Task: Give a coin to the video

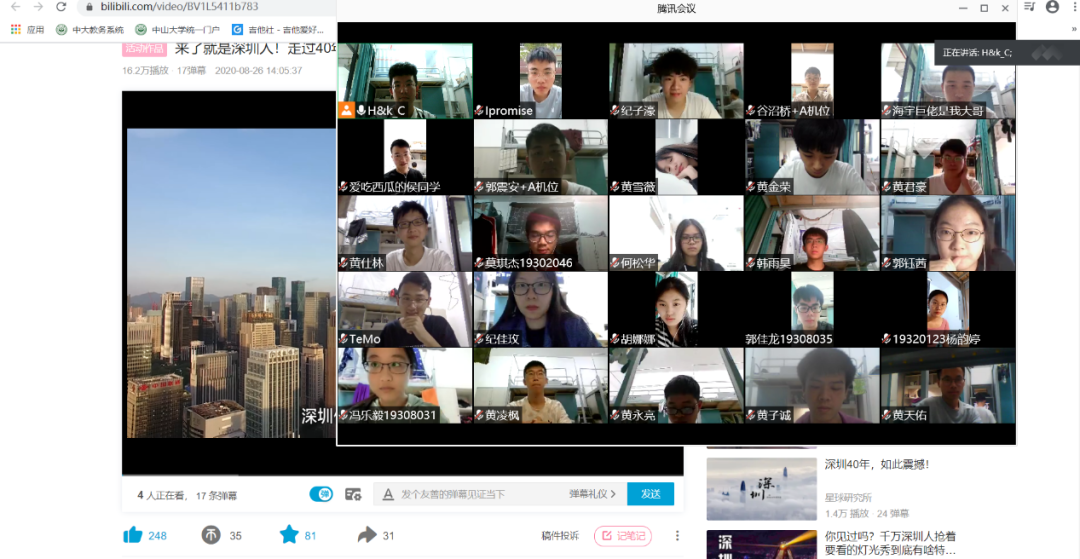Action: 211,535
